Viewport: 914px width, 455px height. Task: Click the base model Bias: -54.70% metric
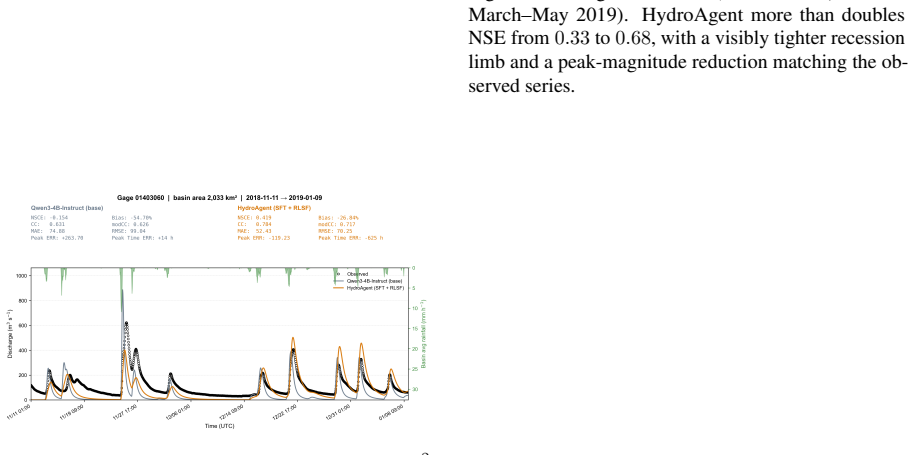[x=132, y=217]
